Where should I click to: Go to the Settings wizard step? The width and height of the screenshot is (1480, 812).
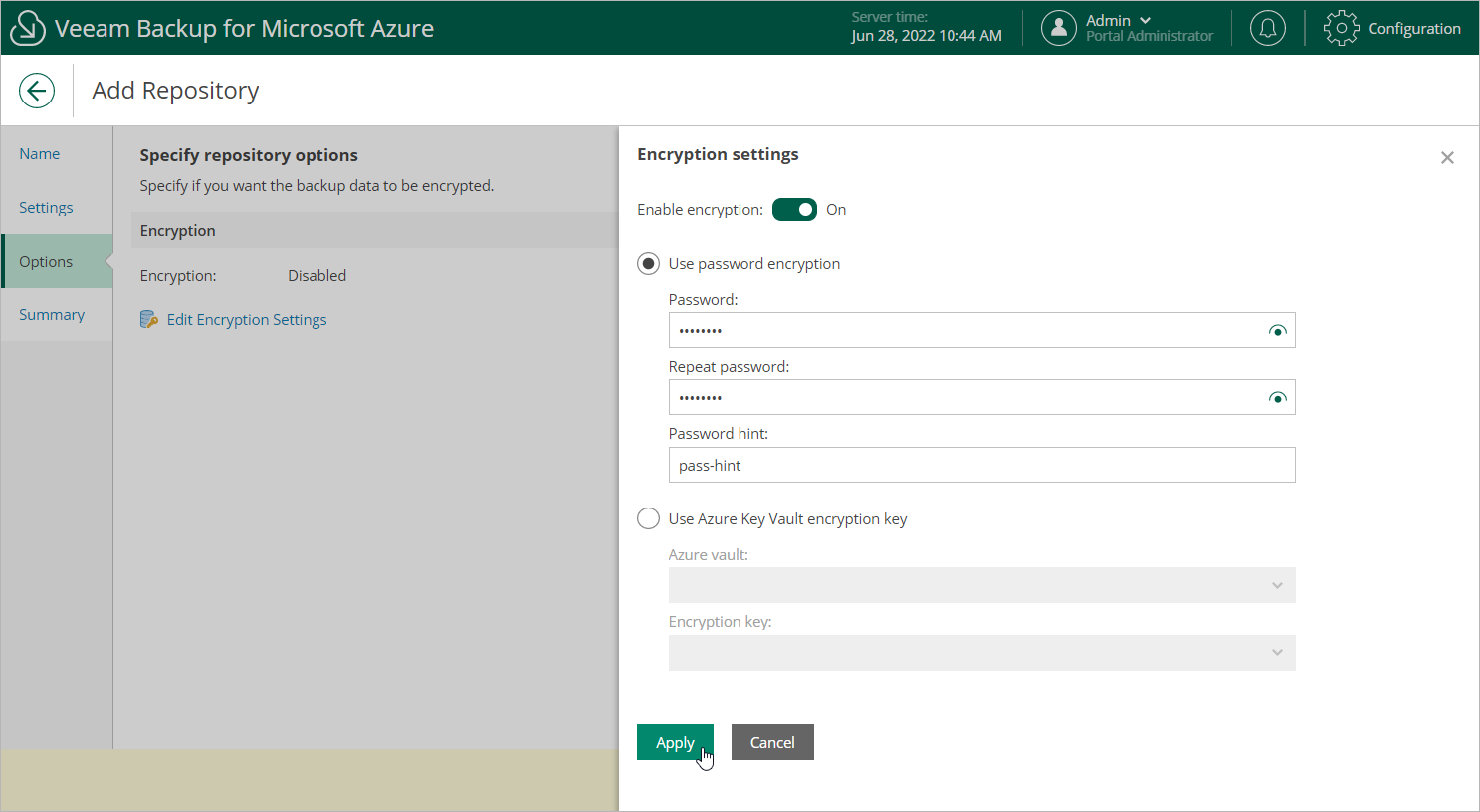pyautogui.click(x=57, y=207)
